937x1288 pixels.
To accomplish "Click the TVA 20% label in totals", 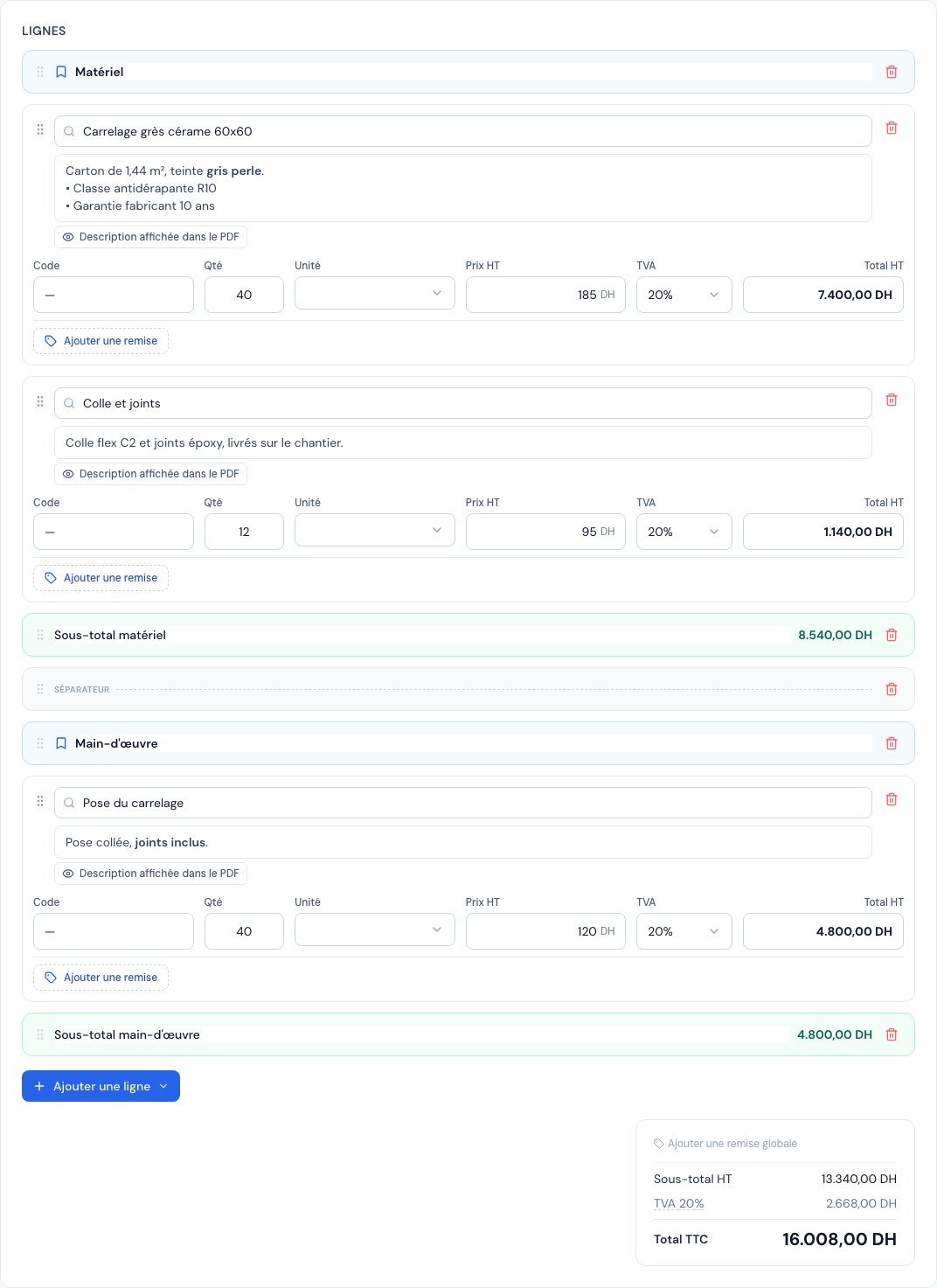I will coord(679,1203).
